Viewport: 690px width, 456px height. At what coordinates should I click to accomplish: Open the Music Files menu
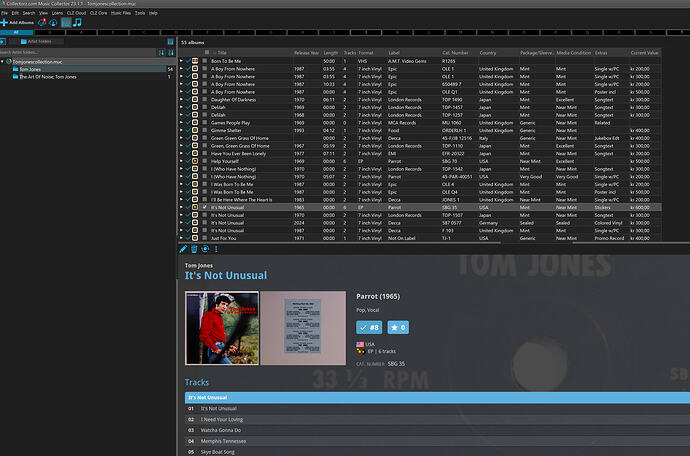pyautogui.click(x=121, y=13)
